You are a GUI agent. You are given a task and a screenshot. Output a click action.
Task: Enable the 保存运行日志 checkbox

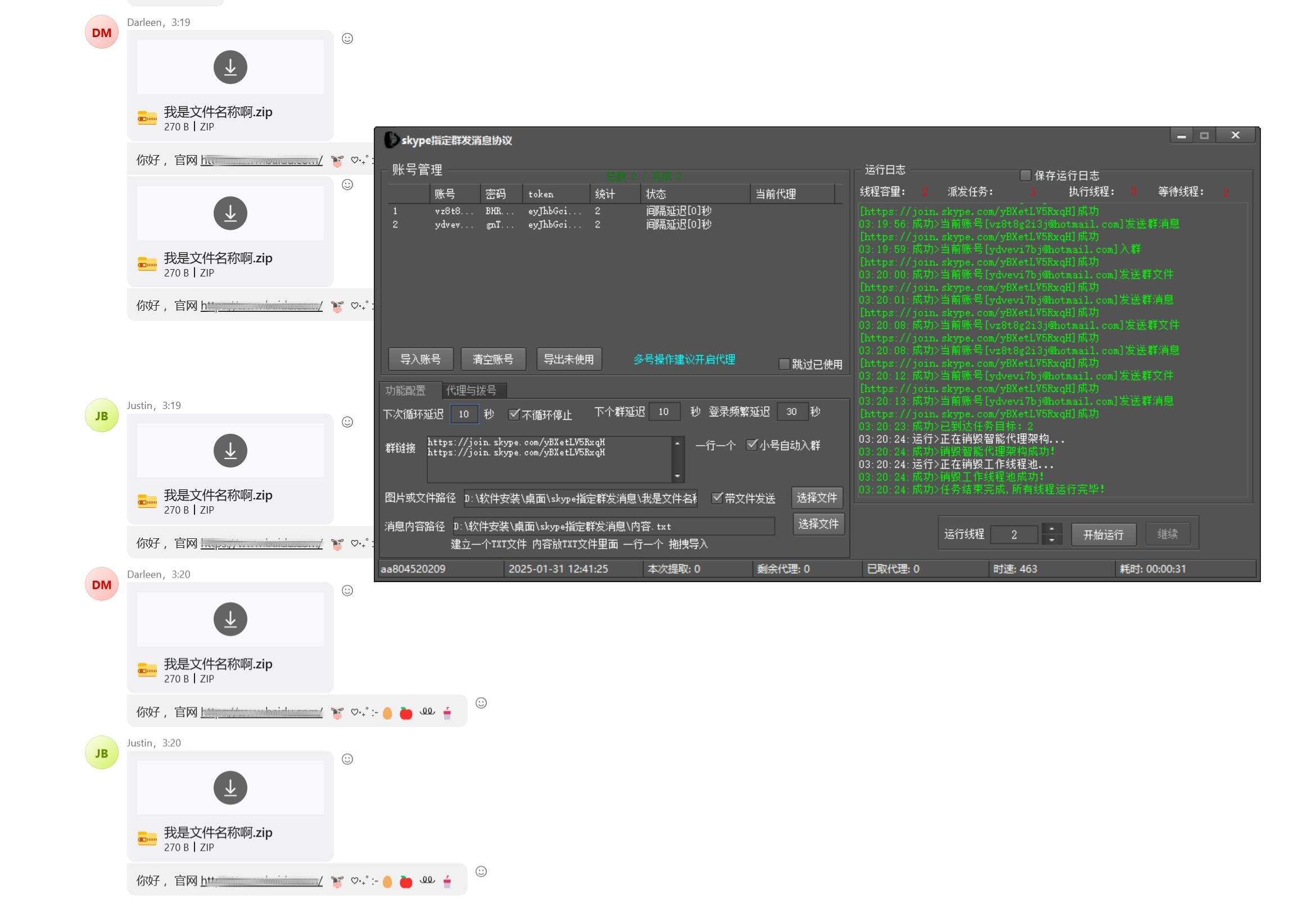[1025, 175]
